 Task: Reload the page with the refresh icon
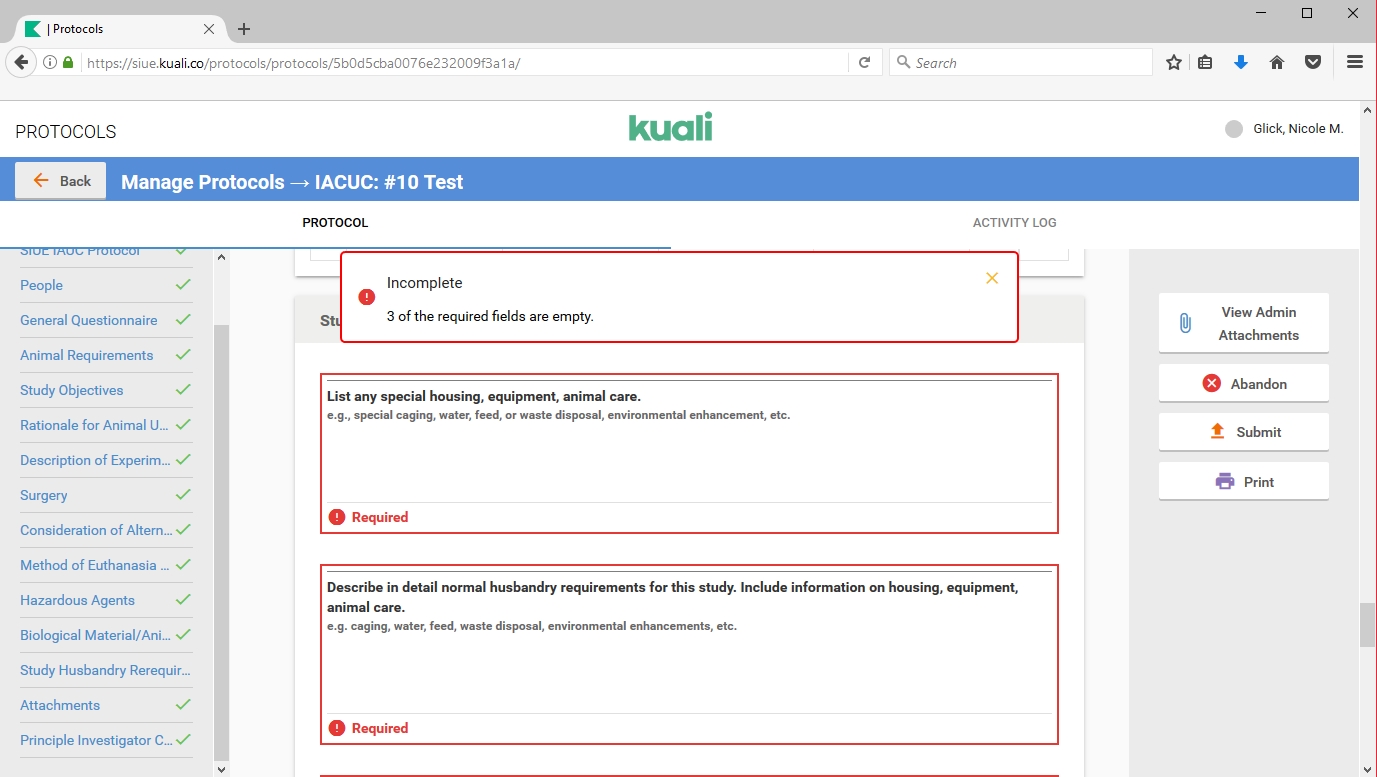[864, 62]
